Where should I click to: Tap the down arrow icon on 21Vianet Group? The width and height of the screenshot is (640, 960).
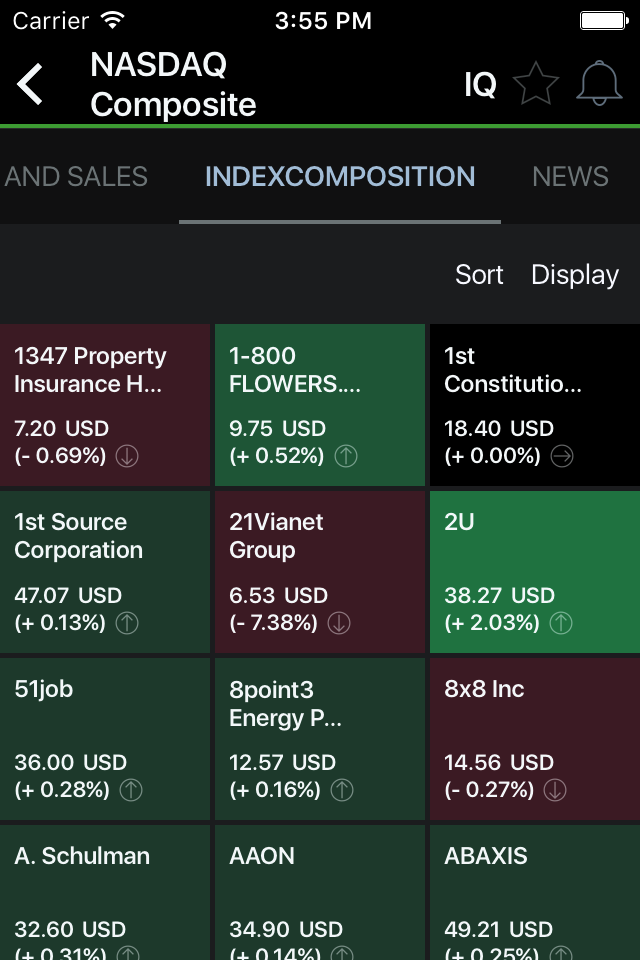(x=338, y=623)
